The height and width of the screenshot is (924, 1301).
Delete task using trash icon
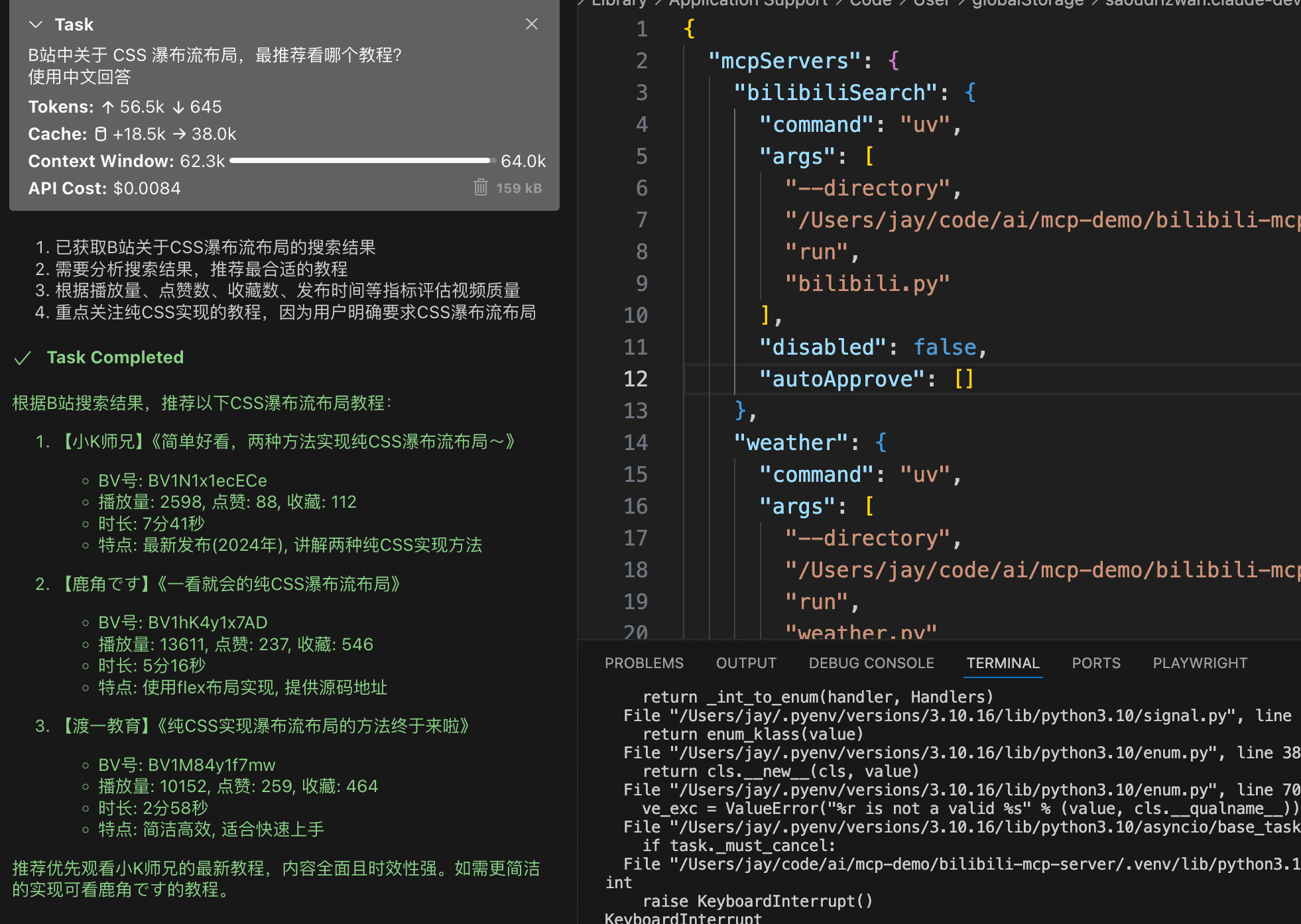[x=481, y=188]
